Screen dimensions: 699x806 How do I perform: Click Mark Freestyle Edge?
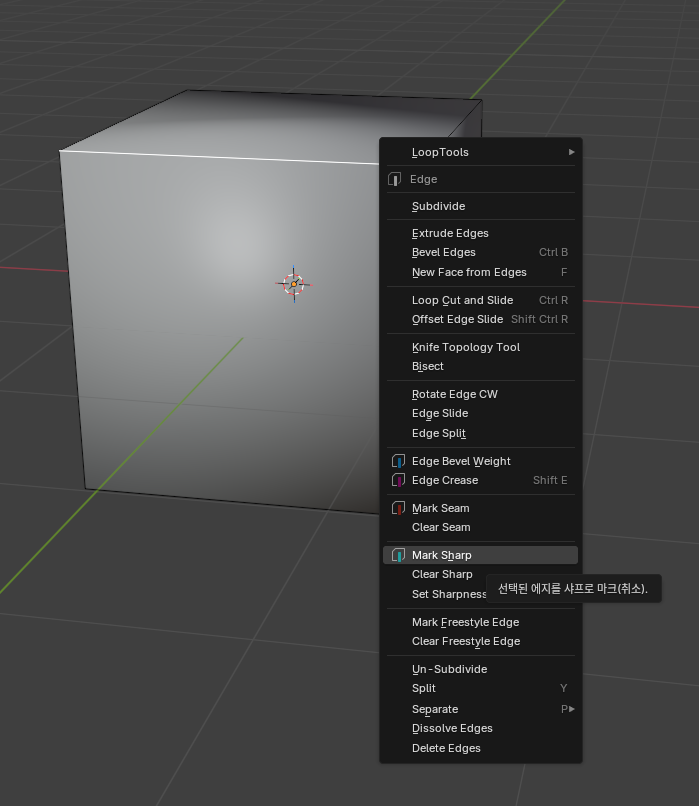pyautogui.click(x=465, y=622)
